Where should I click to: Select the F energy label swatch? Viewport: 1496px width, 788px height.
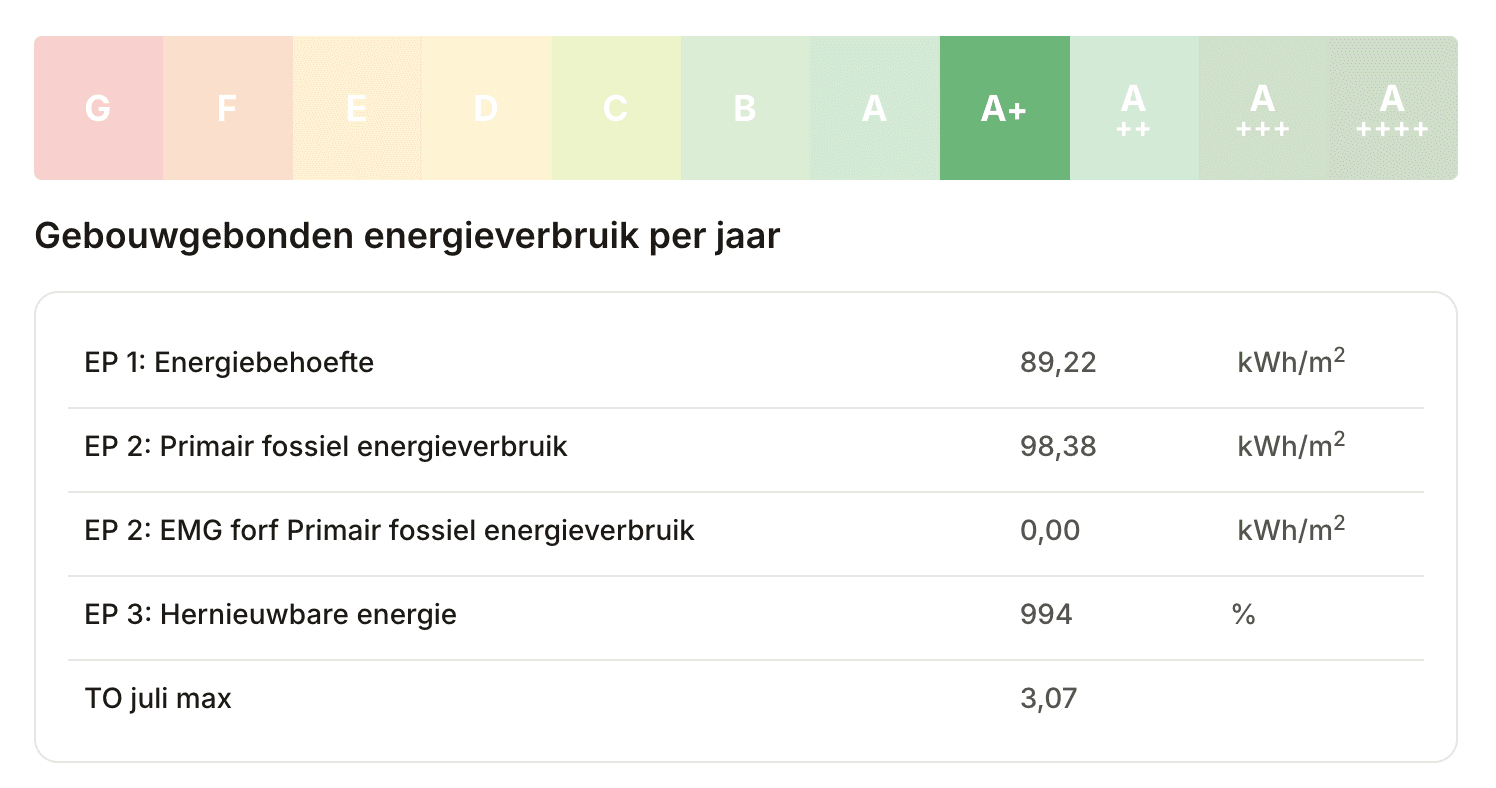228,108
